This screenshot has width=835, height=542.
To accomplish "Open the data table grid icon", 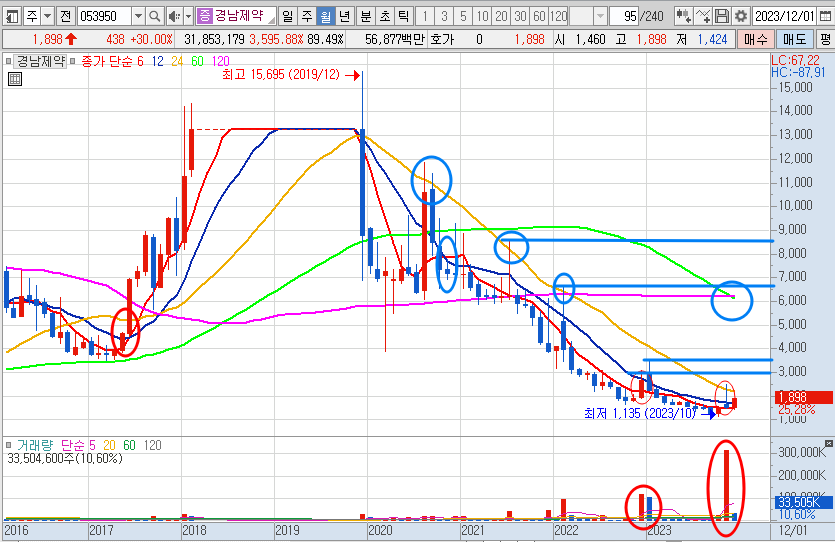I will (x=15, y=79).
